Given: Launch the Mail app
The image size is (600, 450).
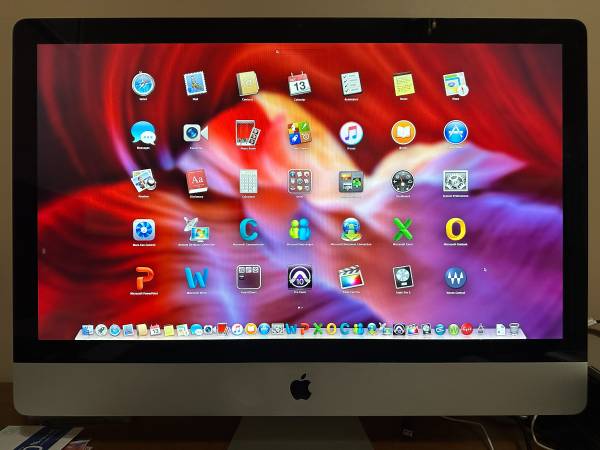Looking at the screenshot, I should 195,84.
